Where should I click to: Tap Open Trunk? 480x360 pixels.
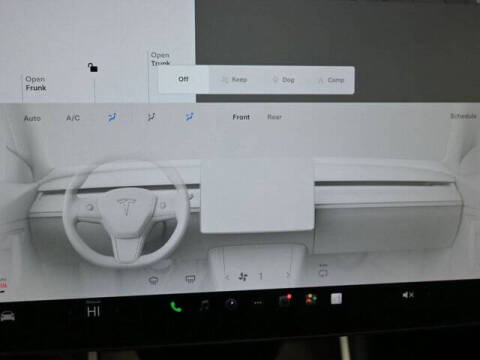point(160,59)
